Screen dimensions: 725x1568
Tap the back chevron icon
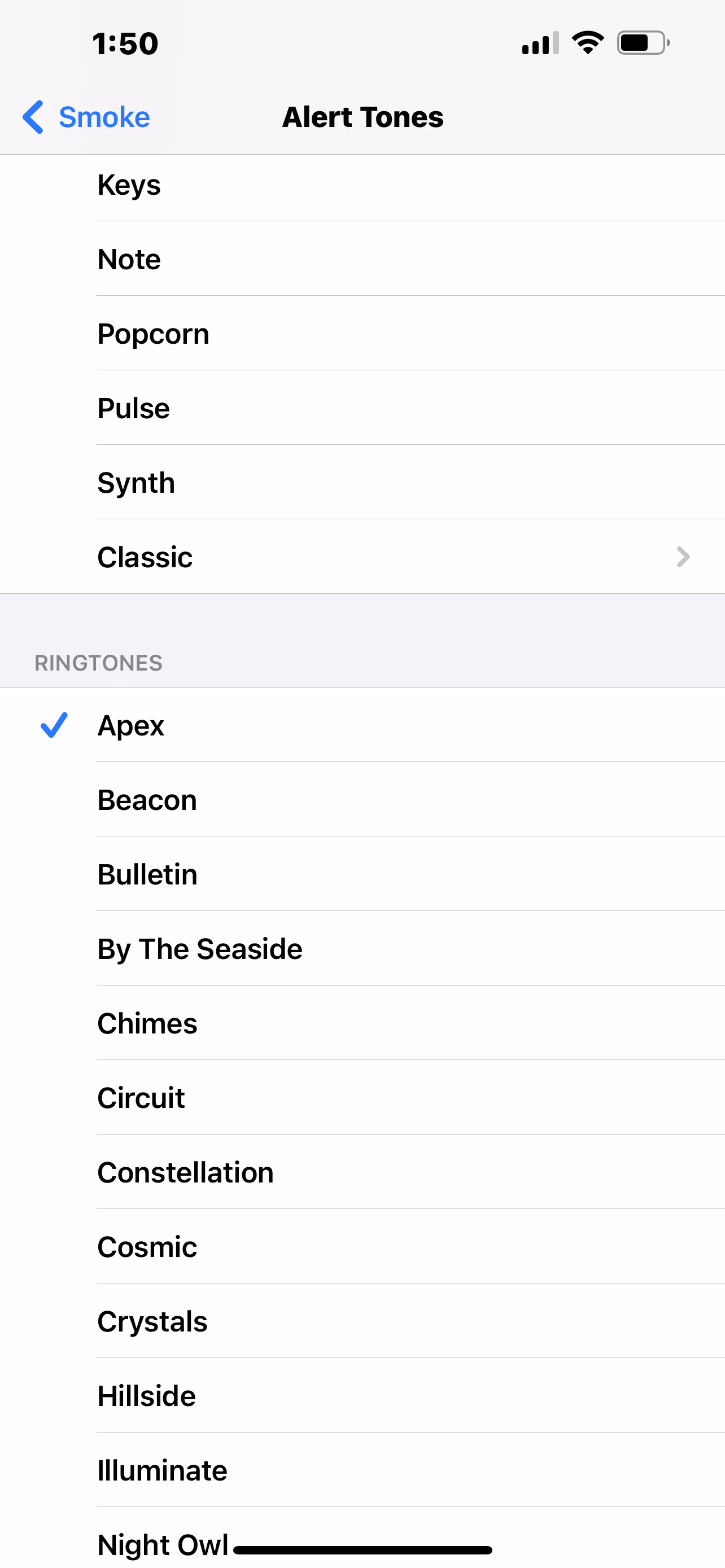tap(33, 117)
